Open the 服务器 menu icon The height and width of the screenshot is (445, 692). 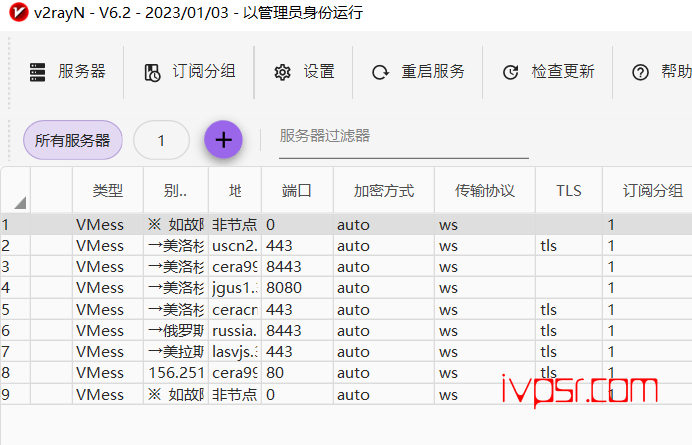click(x=38, y=72)
